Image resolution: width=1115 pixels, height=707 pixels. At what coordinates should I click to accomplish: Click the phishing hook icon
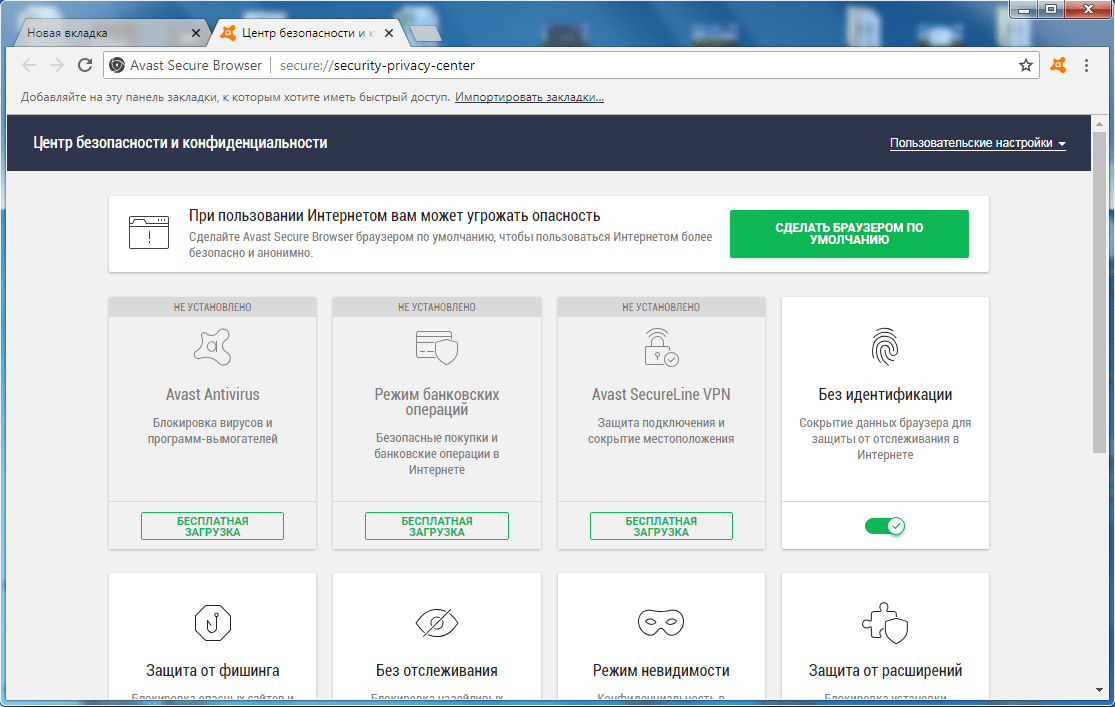(x=213, y=623)
